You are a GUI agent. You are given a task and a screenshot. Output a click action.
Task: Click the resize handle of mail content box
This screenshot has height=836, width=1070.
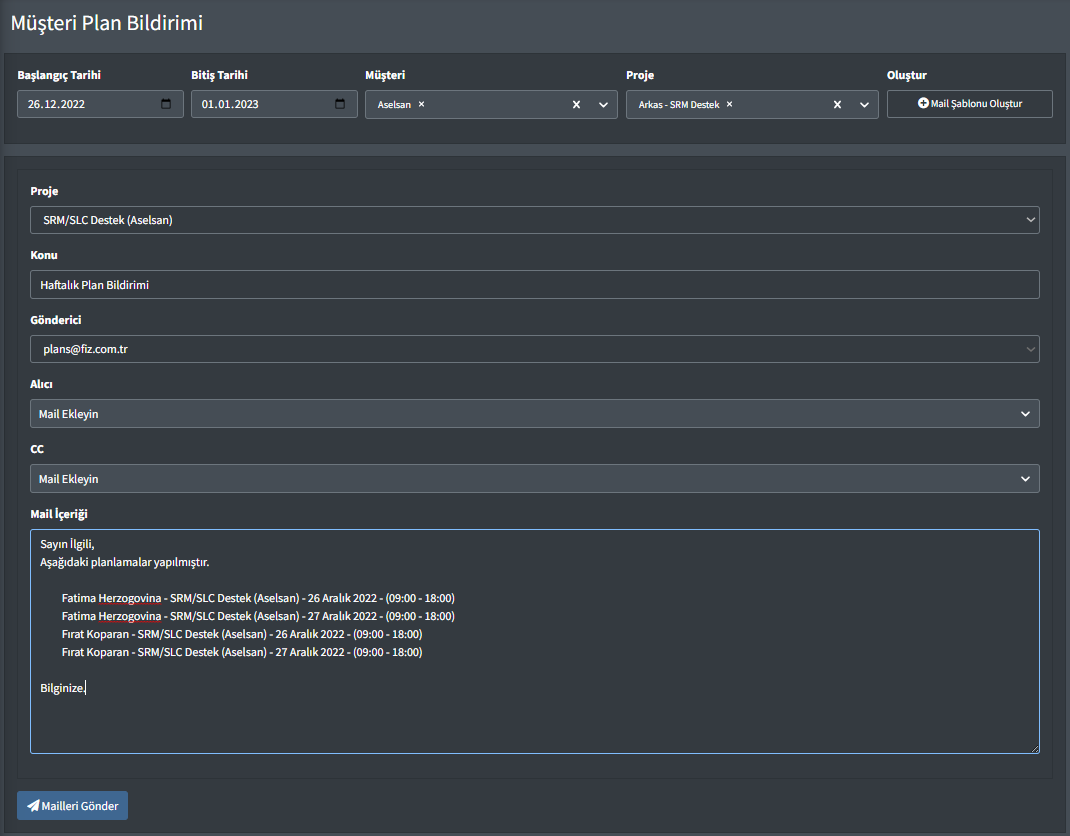coord(1035,749)
